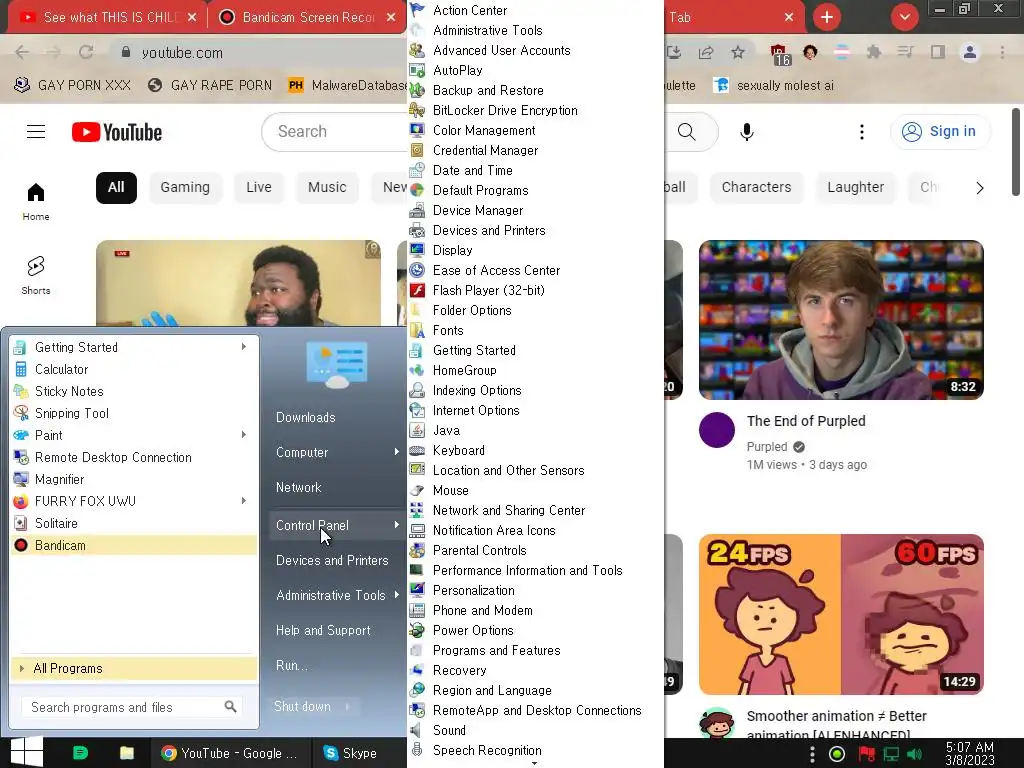Click the Shut down button
1024x768 pixels.
[x=302, y=707]
